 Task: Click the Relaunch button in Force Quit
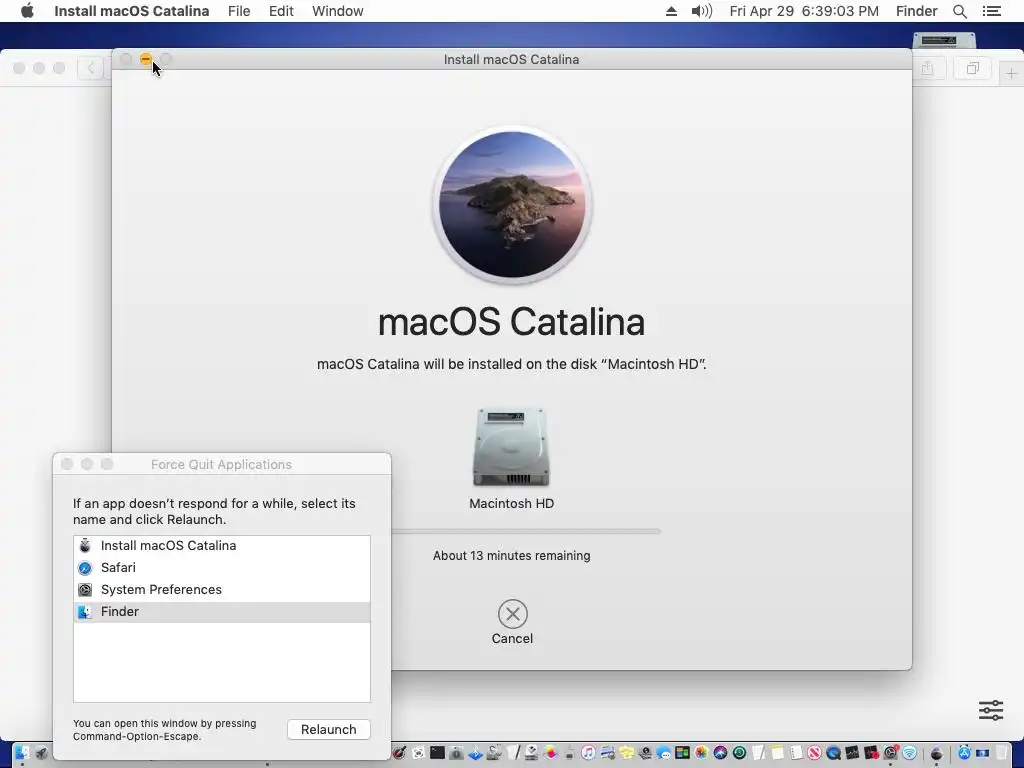(x=328, y=729)
